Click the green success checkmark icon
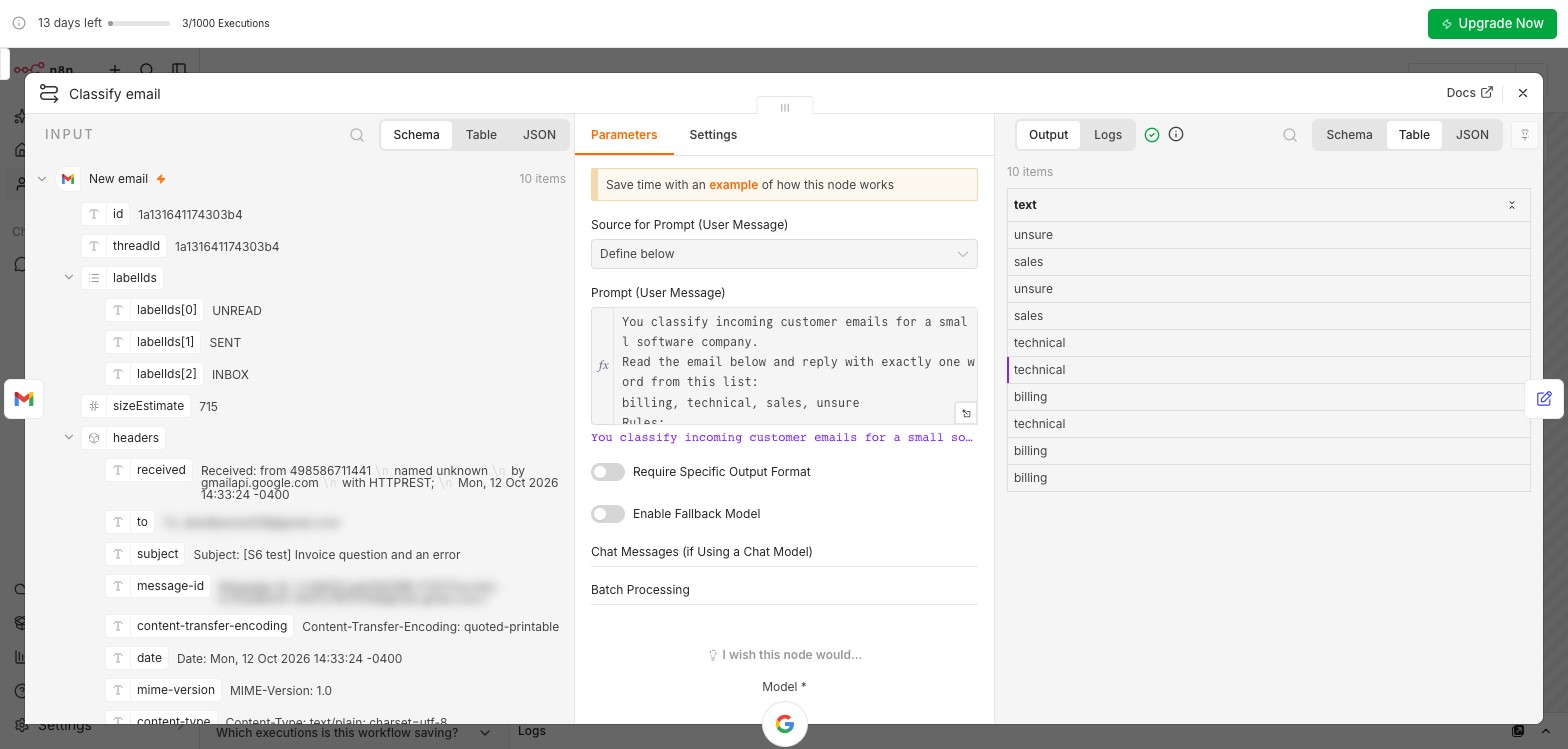Image resolution: width=1568 pixels, height=749 pixels. [1152, 135]
